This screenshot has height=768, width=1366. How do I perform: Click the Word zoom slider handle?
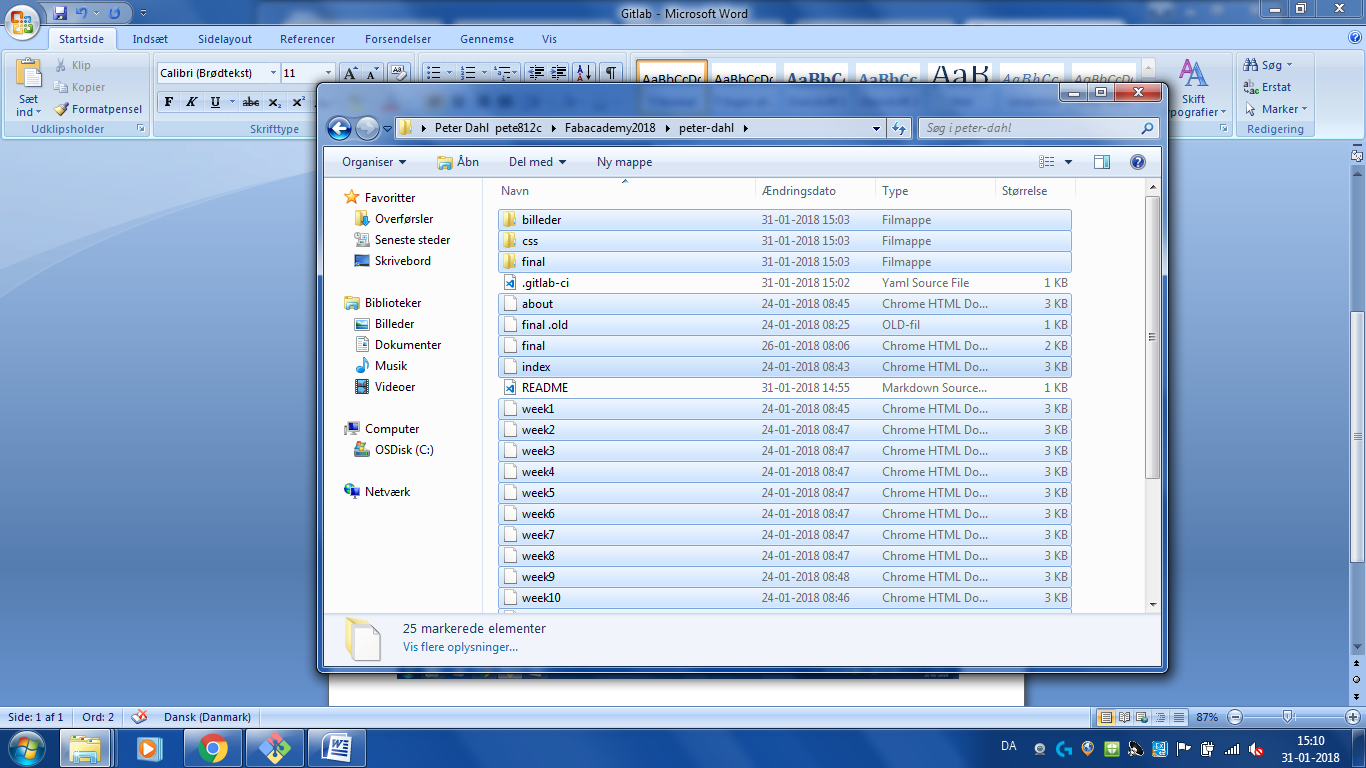(1288, 717)
